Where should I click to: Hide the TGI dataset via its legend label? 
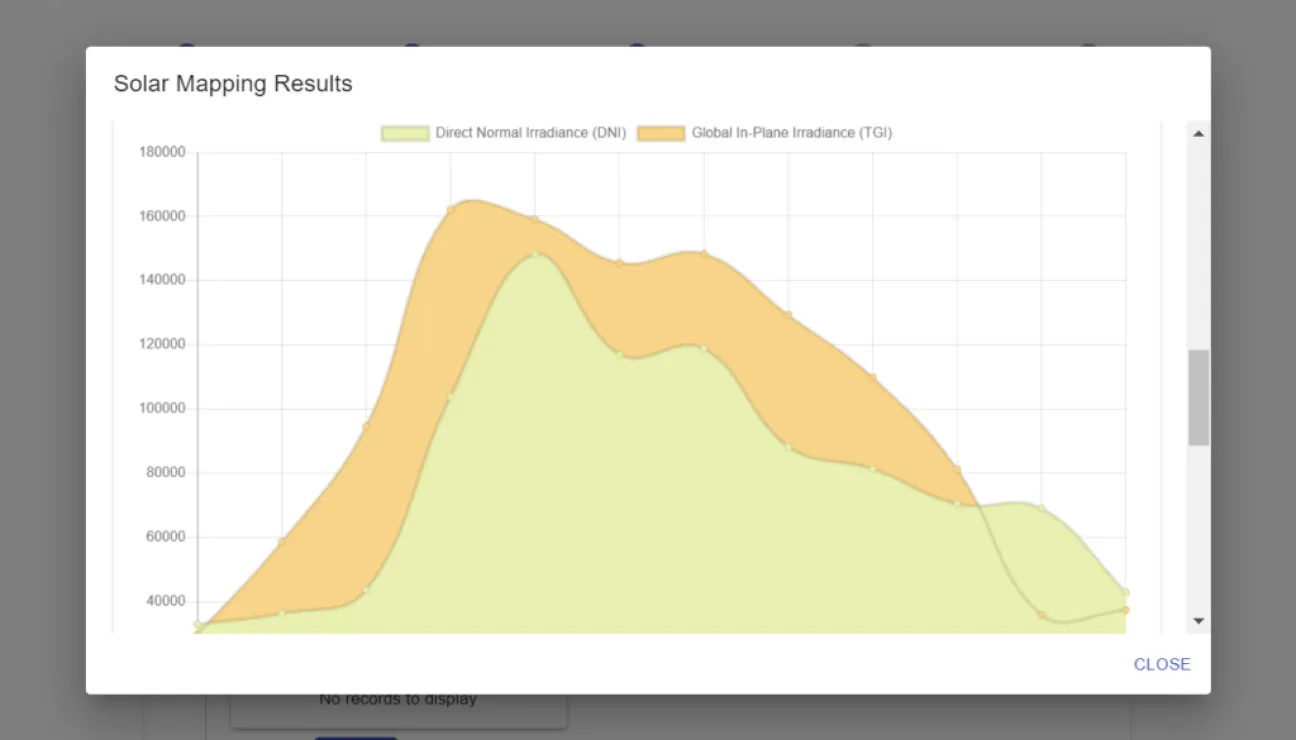(x=792, y=133)
